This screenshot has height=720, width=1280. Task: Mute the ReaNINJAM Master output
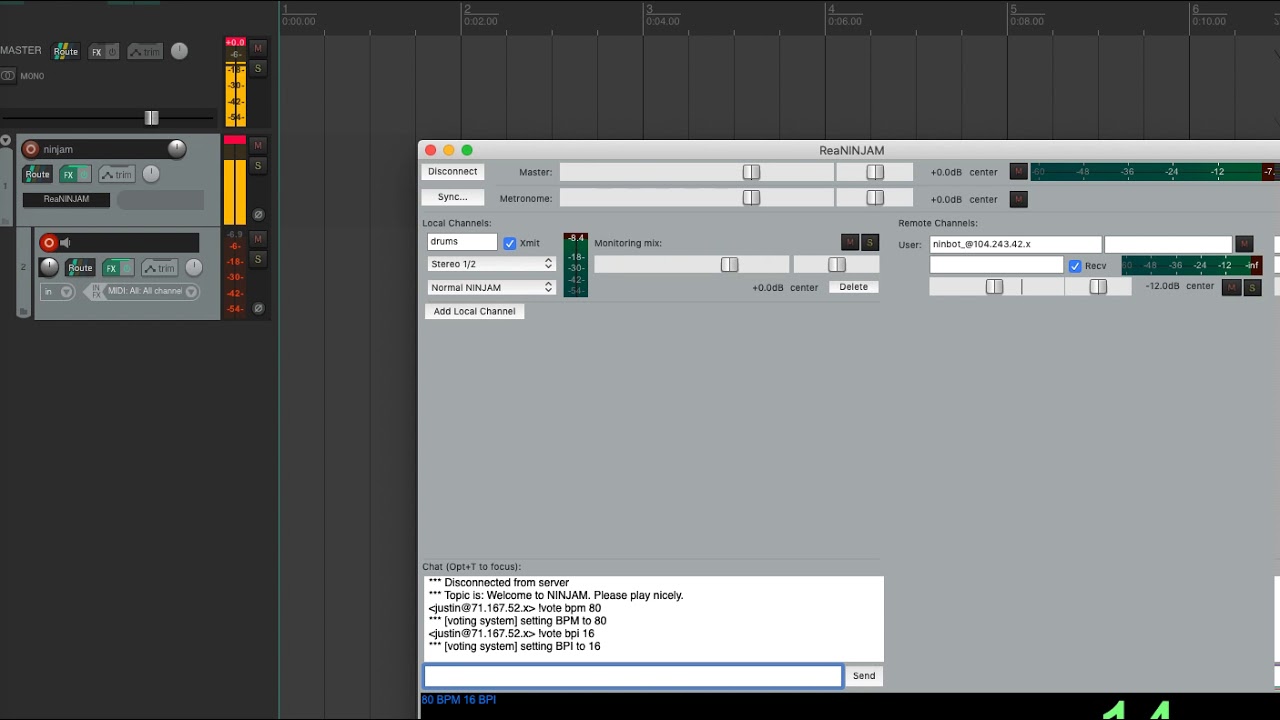point(1018,172)
